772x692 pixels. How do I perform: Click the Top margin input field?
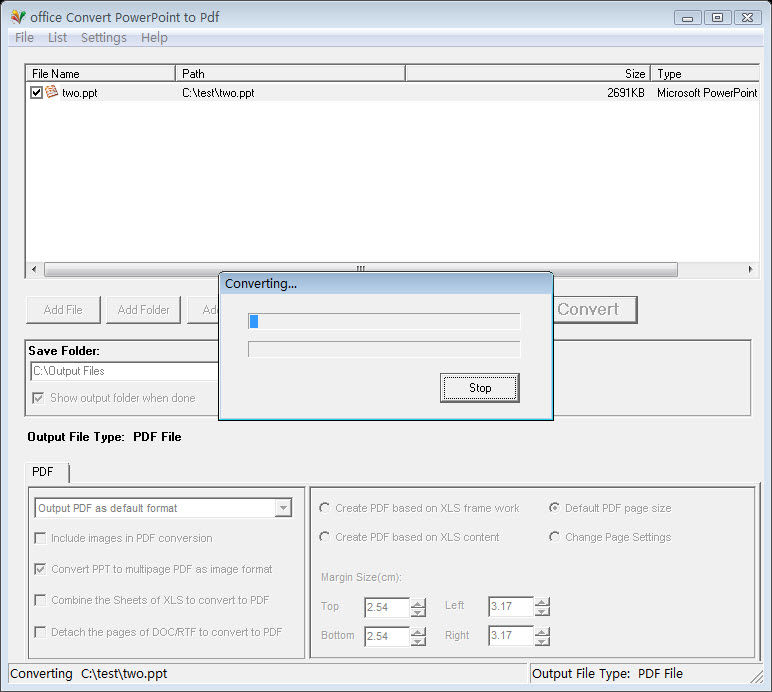(387, 607)
